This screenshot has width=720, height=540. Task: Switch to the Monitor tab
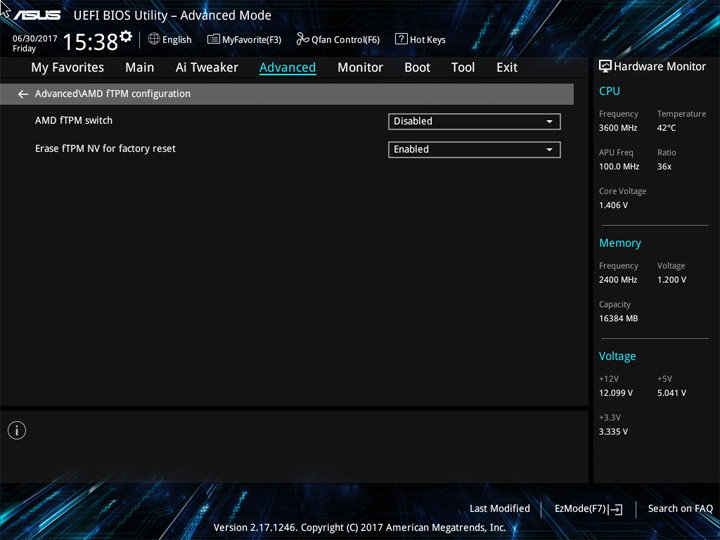click(360, 68)
